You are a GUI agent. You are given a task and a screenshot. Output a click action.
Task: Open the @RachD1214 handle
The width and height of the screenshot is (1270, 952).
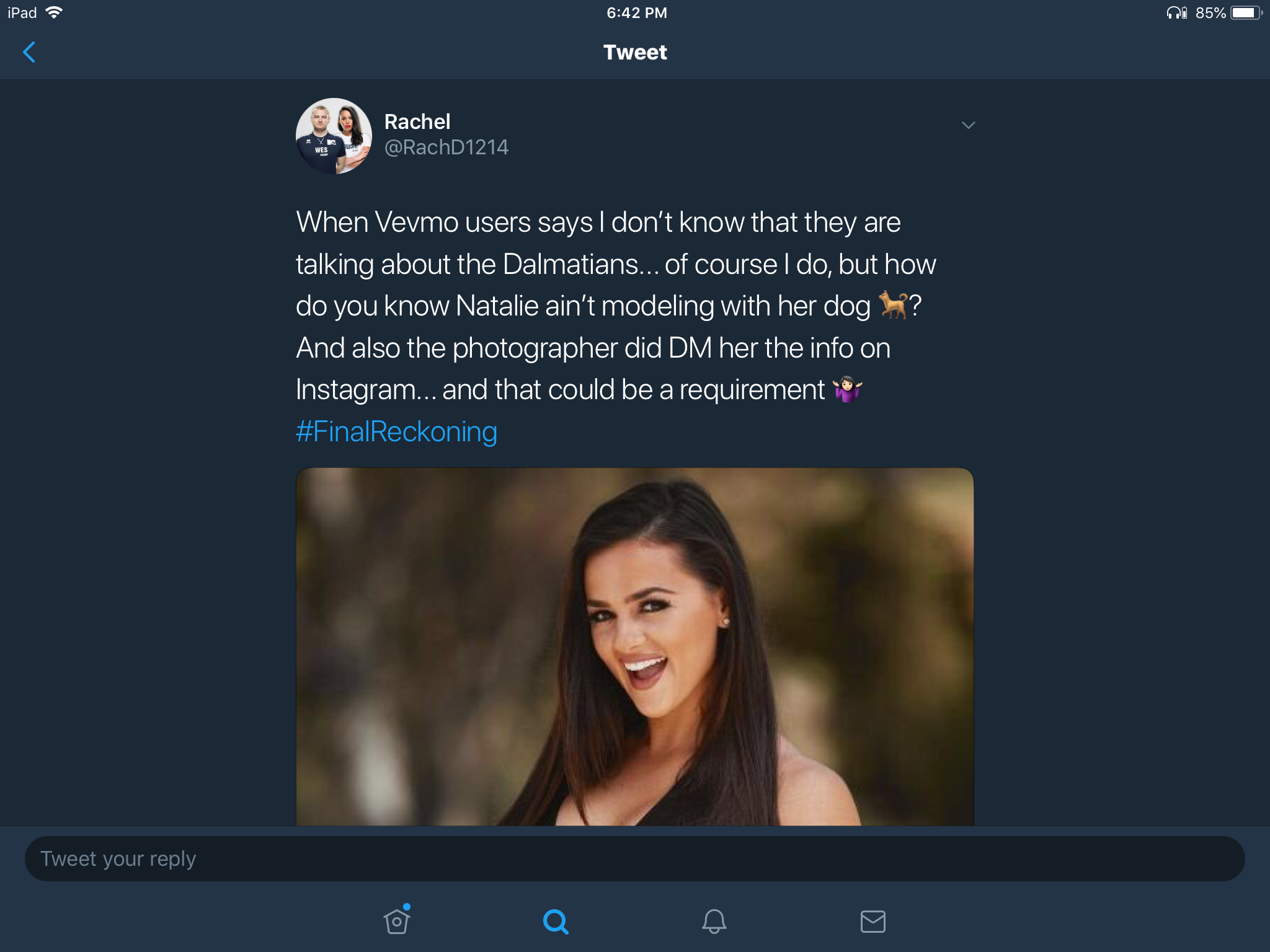point(446,148)
